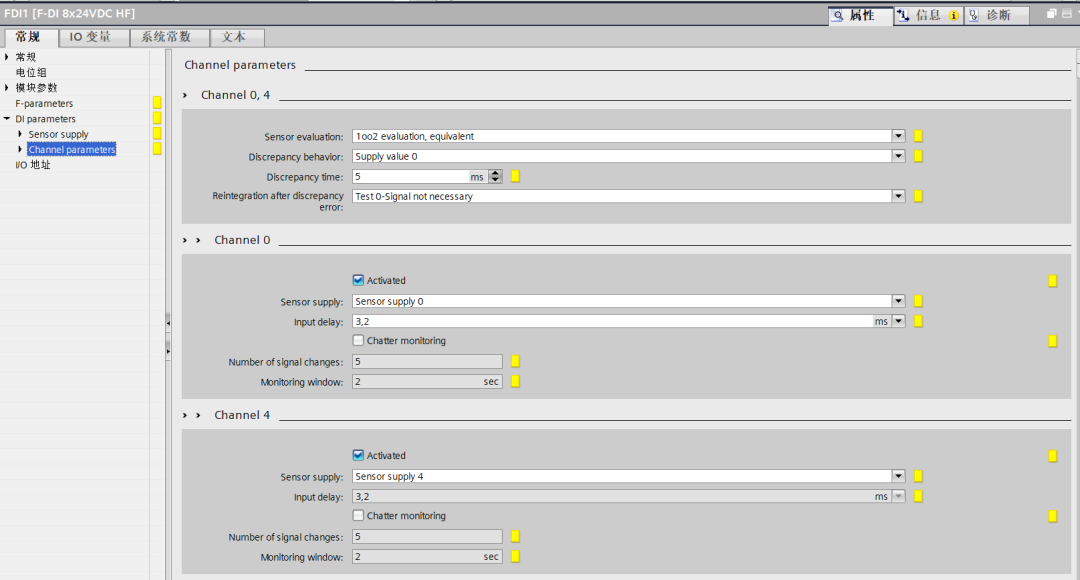Select Channel parameters in the tree
The width and height of the screenshot is (1080, 580).
[x=72, y=149]
